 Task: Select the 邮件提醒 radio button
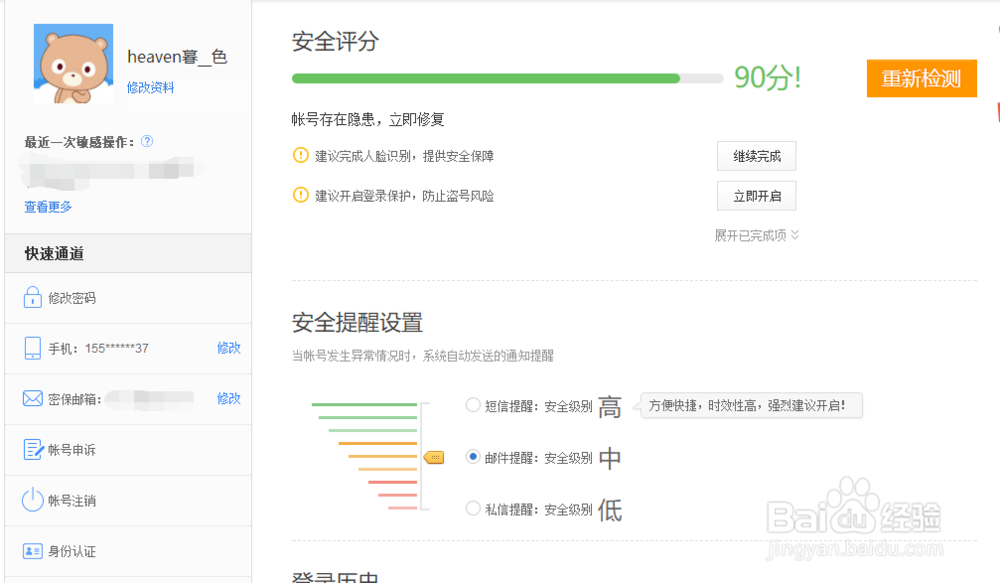(473, 457)
